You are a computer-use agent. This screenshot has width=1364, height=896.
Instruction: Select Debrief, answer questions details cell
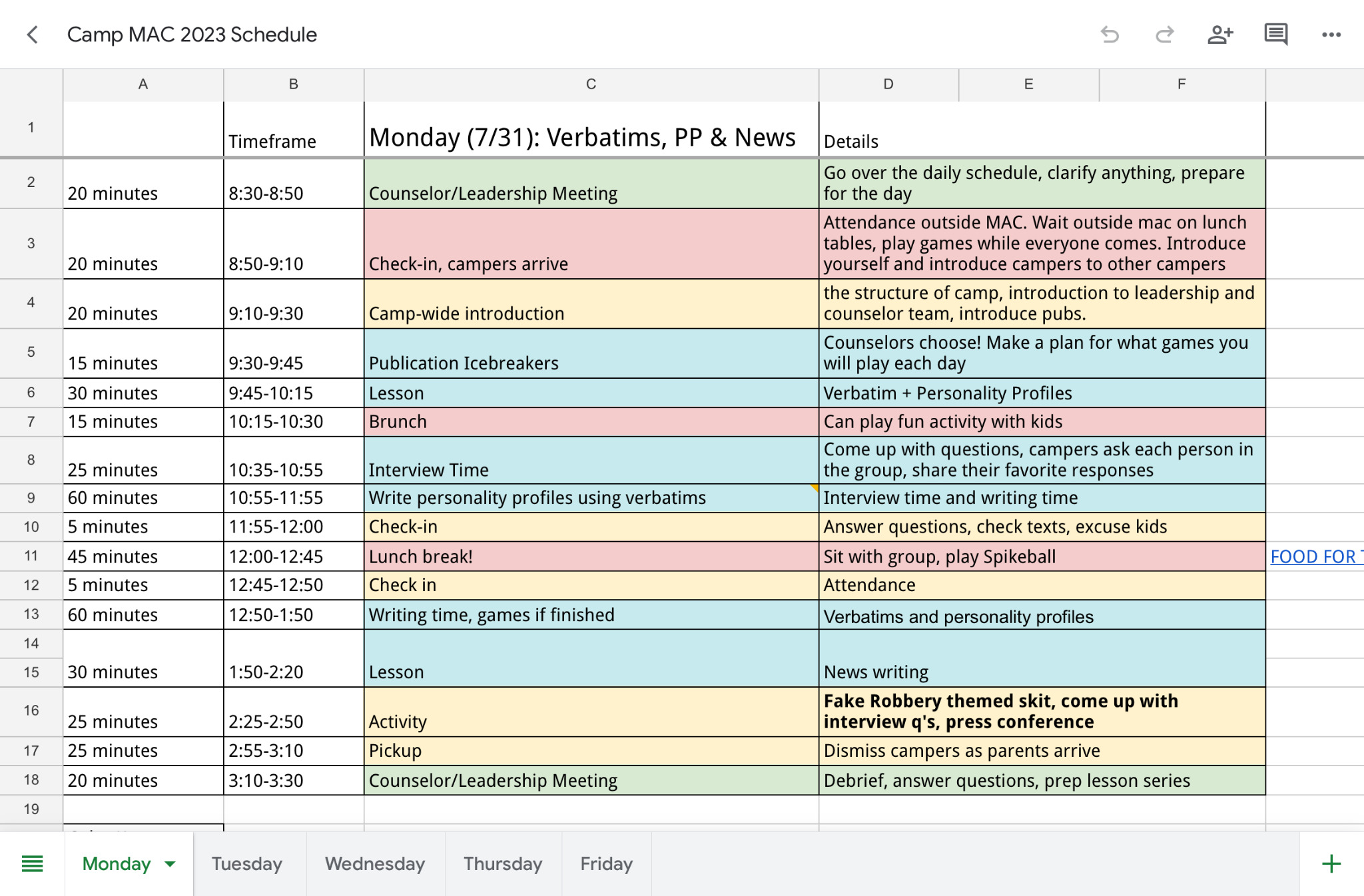[1042, 780]
